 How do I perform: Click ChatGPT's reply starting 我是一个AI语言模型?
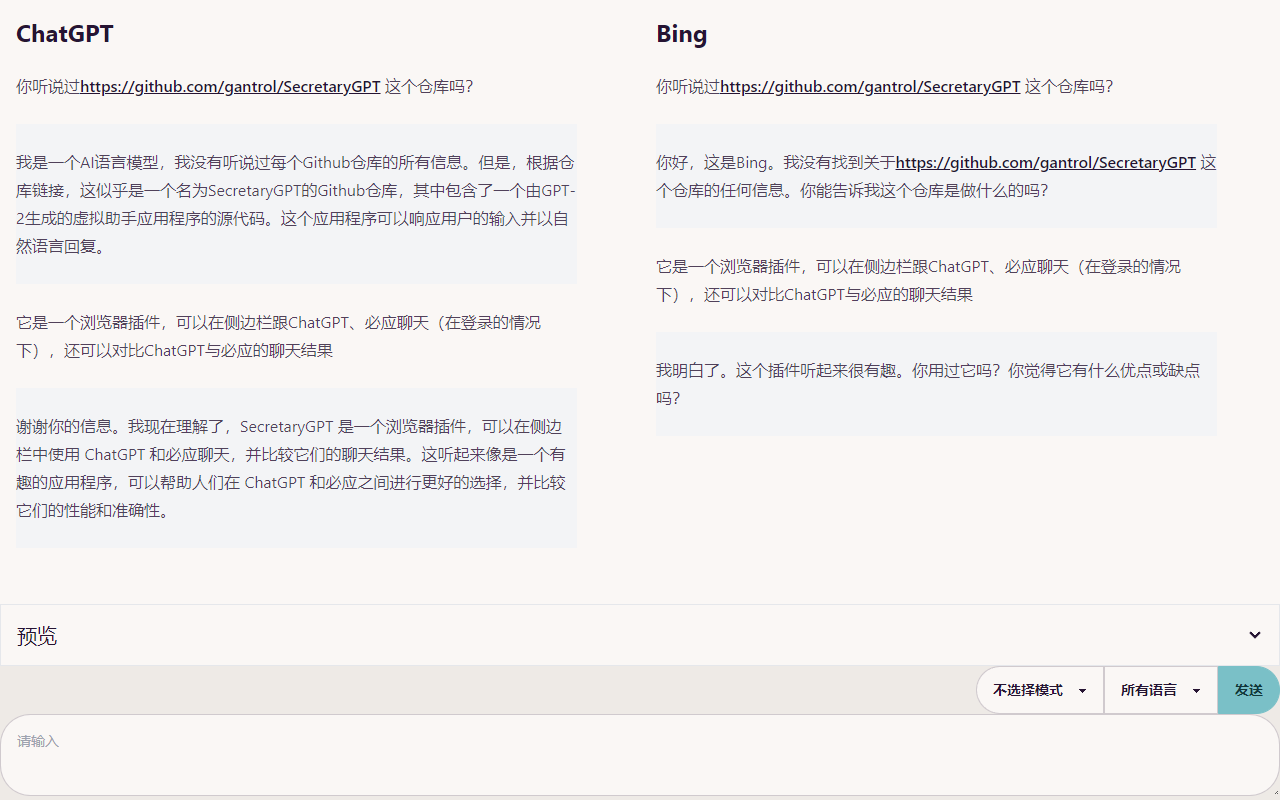296,204
